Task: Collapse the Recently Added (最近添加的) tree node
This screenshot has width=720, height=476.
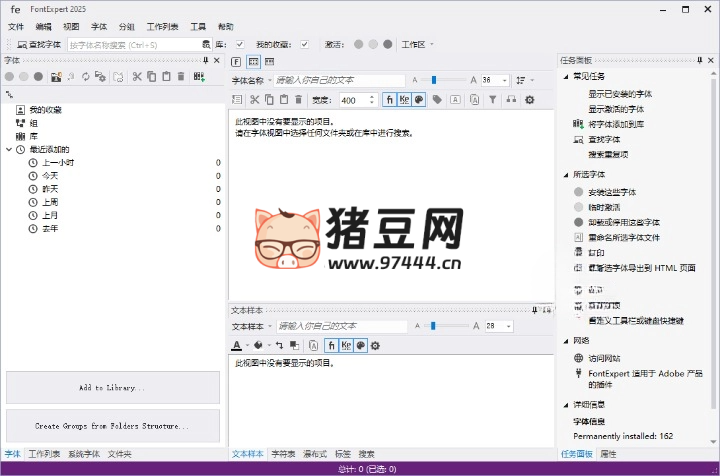Action: tap(9, 149)
